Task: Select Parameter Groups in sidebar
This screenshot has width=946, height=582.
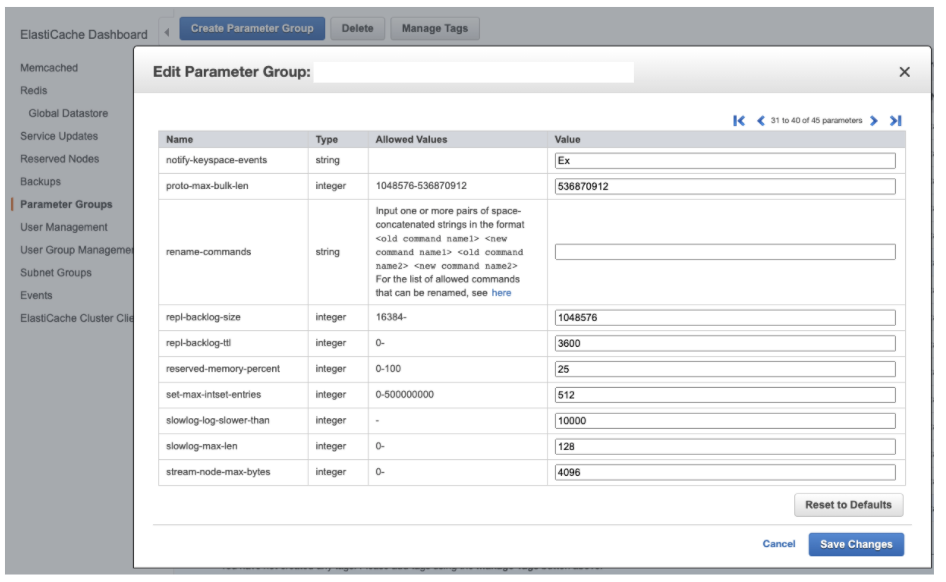Action: pos(66,204)
